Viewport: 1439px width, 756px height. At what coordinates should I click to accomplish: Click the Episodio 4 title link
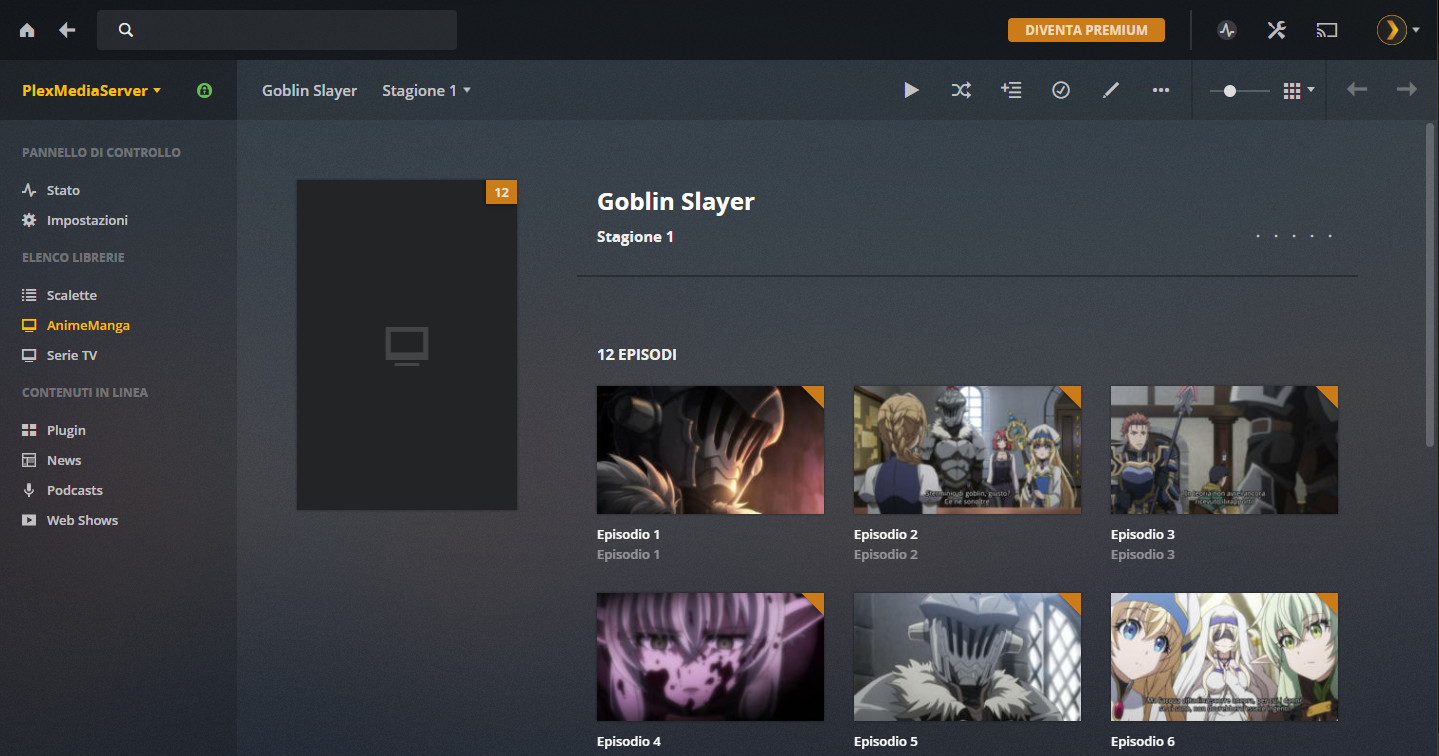(x=629, y=741)
